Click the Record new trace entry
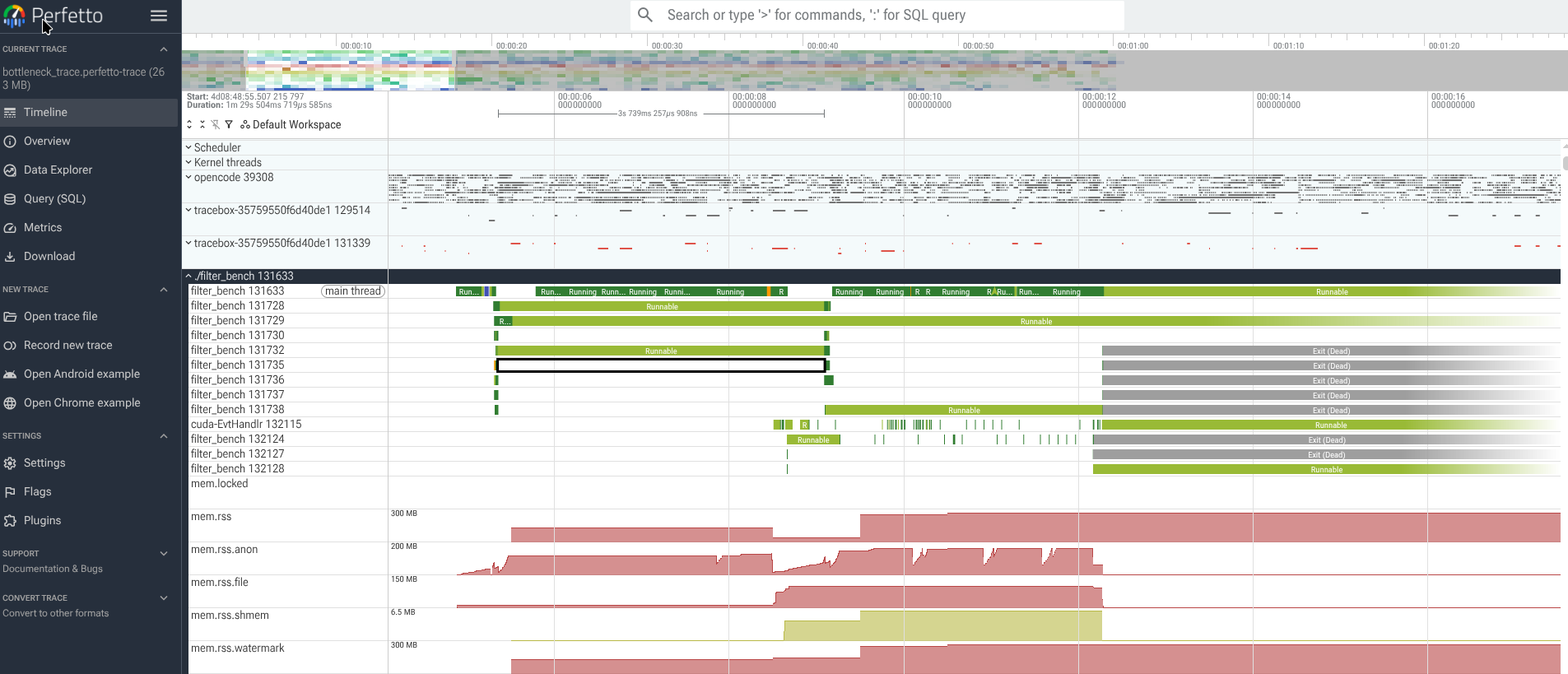This screenshot has width=1568, height=674. coord(89,345)
